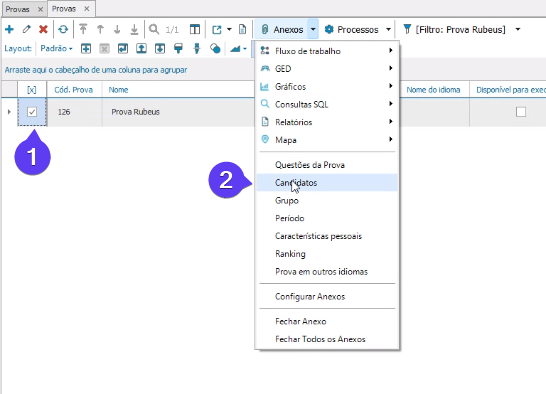
Task: Click the area chart icon in layout bar
Action: (235, 49)
